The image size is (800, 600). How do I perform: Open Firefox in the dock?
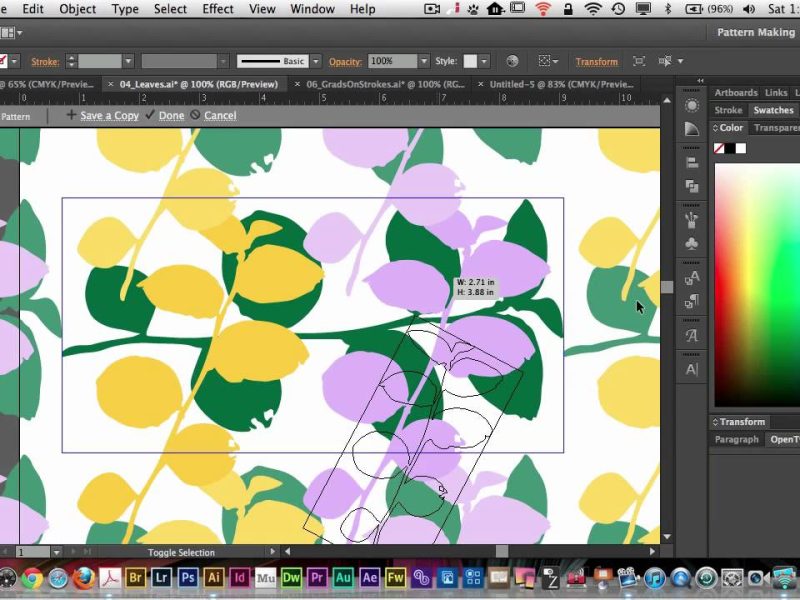click(x=84, y=579)
